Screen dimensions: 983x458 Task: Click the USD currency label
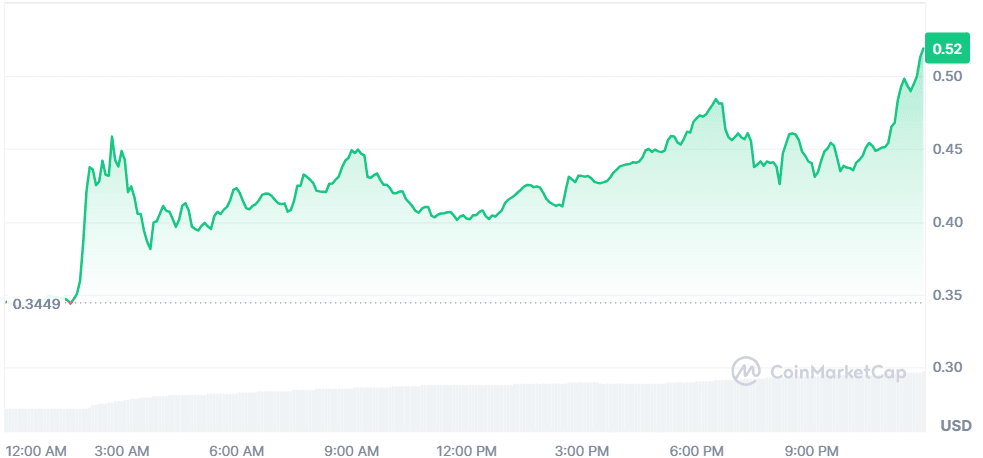(955, 426)
